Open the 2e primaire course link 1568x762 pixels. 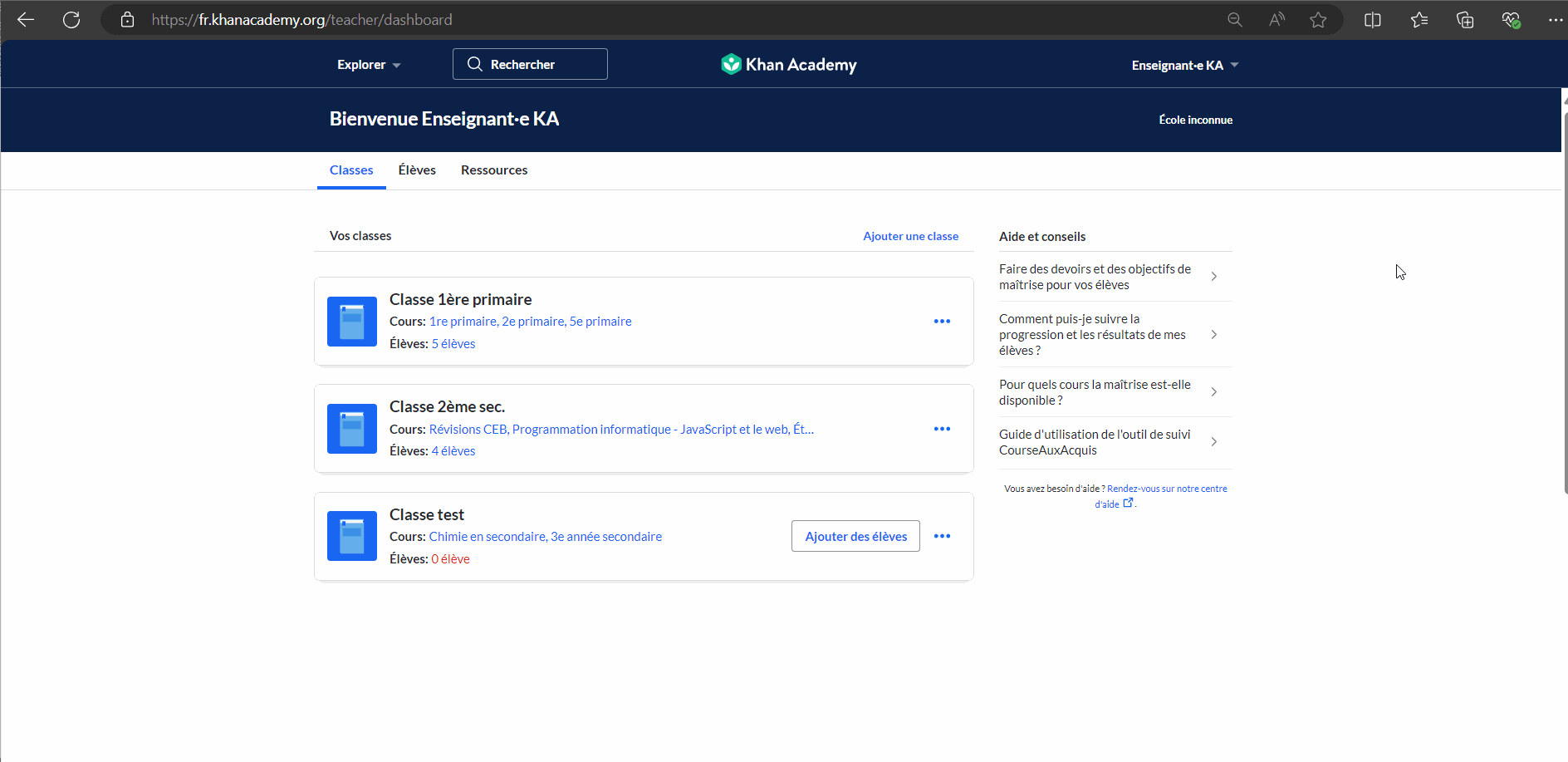(533, 322)
